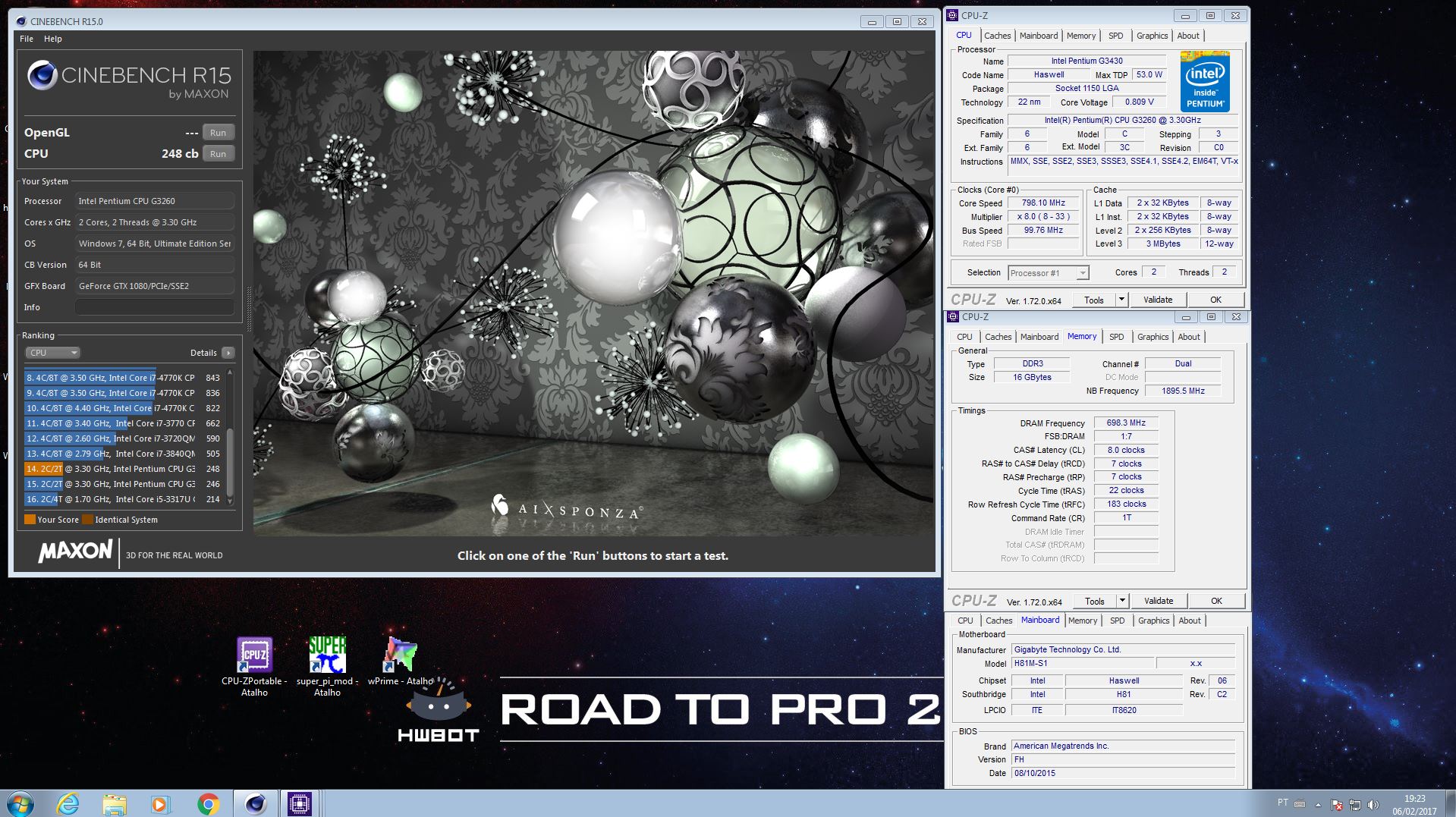Click OK in Memory CPU-Z window
Screen dimensions: 1456x817
pyautogui.click(x=1216, y=601)
